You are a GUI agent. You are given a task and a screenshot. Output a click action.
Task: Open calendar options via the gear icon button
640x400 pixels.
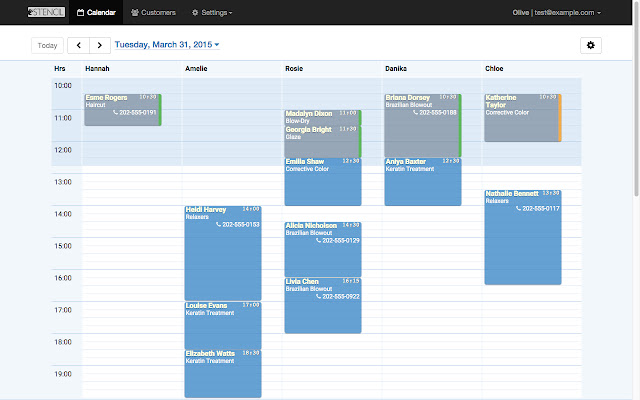pyautogui.click(x=591, y=45)
